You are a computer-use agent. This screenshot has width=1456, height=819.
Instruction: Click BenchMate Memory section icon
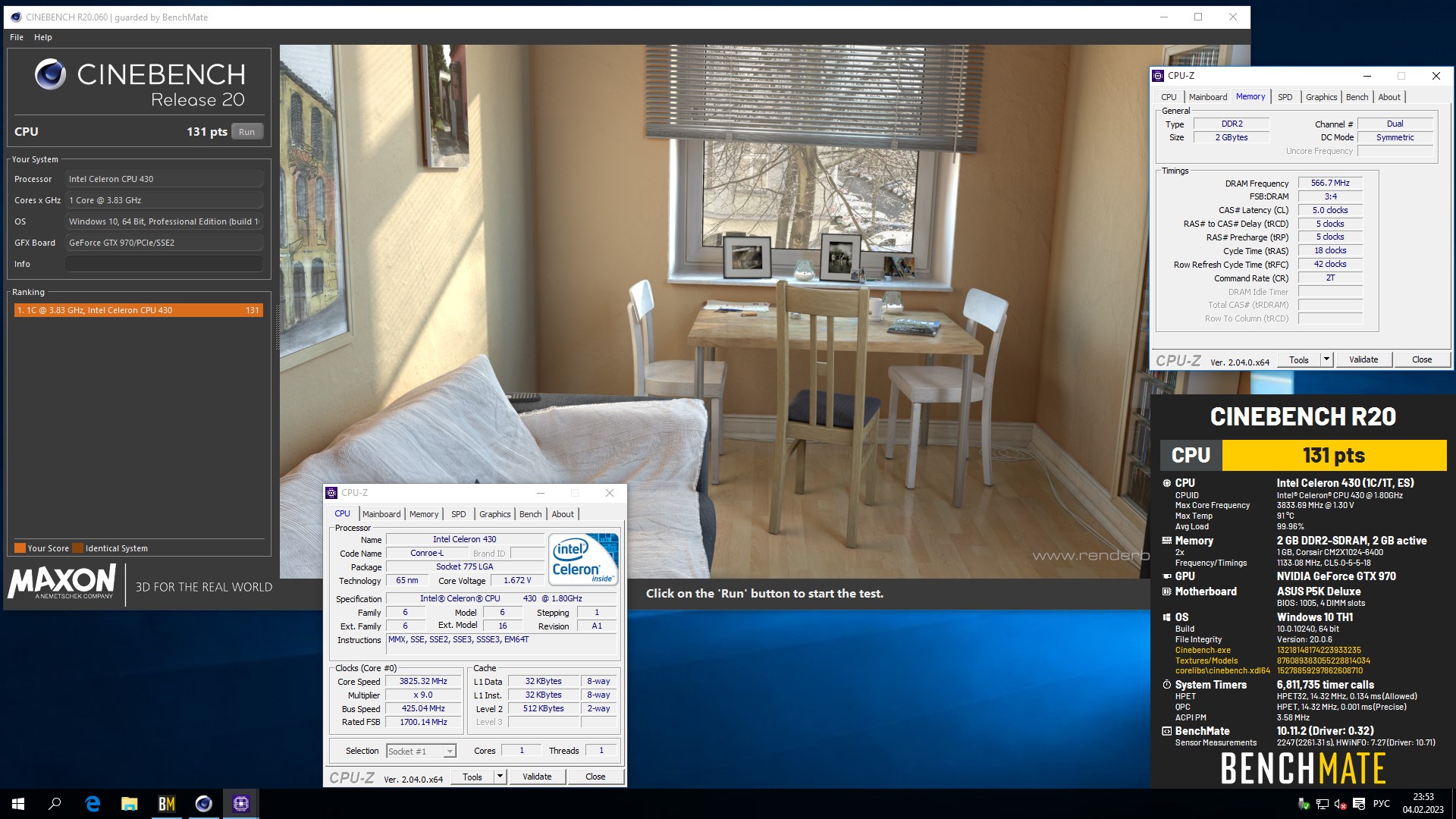coord(1166,541)
